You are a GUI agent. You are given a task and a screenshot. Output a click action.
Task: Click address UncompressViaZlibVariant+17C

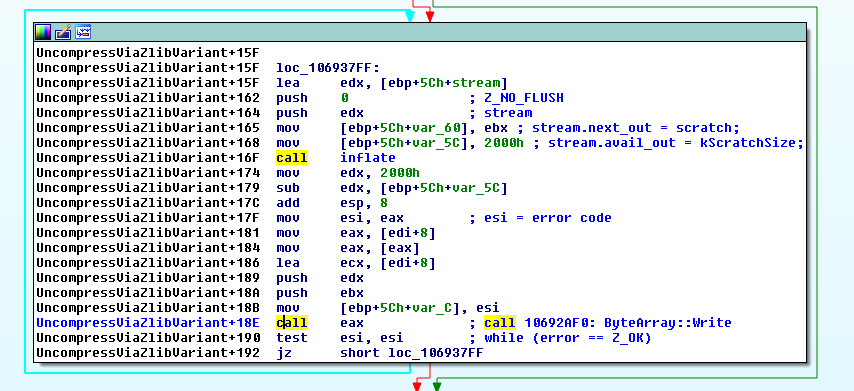148,203
